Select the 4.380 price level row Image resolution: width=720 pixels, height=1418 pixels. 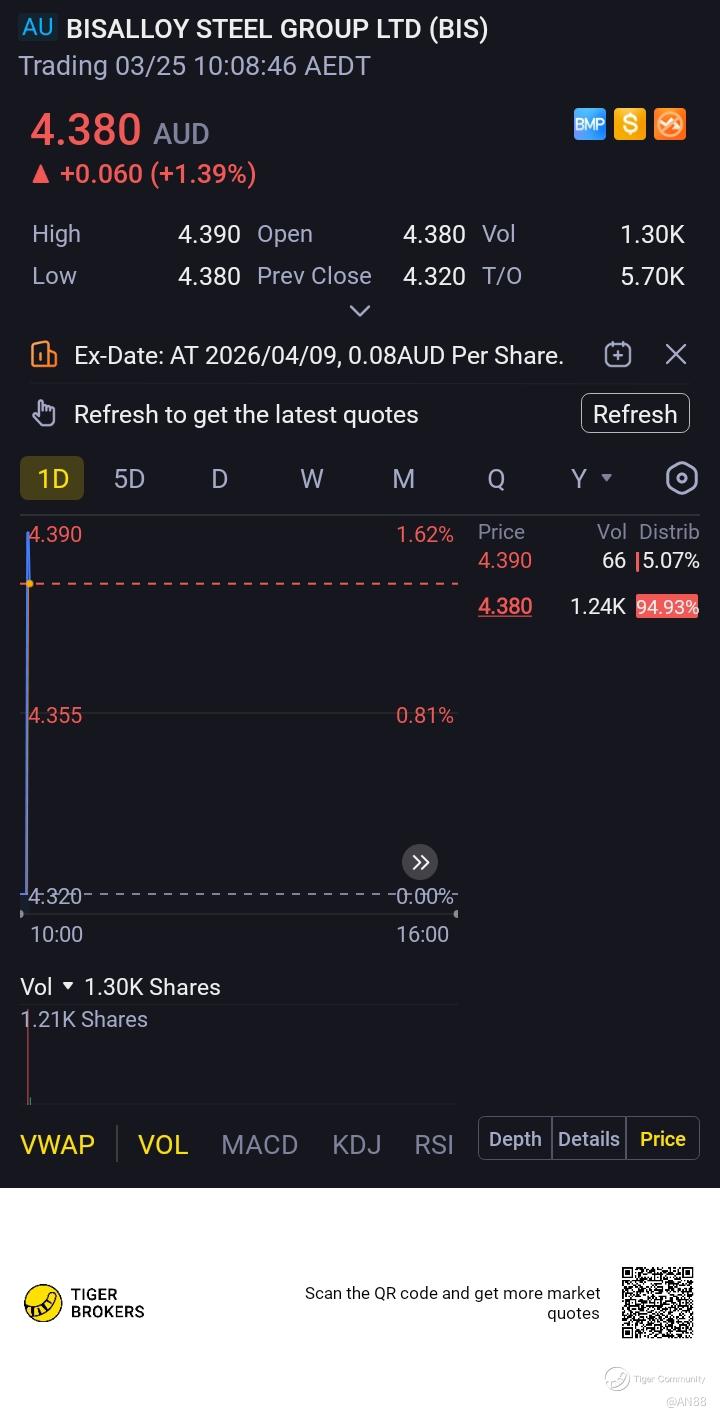coord(588,606)
